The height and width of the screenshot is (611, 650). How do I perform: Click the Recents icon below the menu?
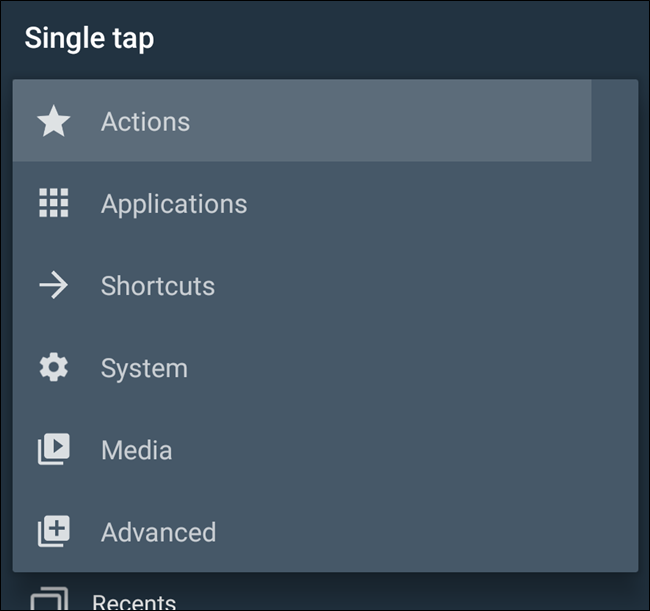click(49, 600)
